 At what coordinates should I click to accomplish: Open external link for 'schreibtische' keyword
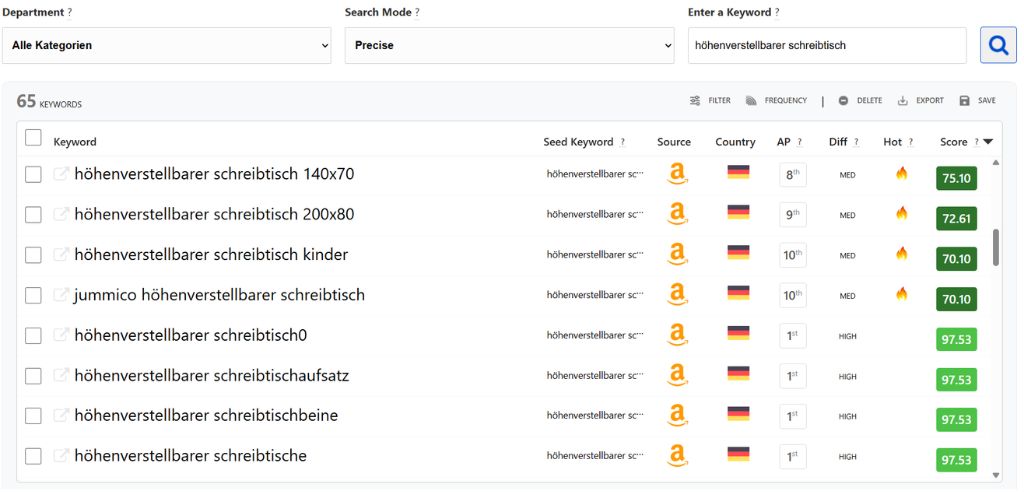(x=61, y=456)
